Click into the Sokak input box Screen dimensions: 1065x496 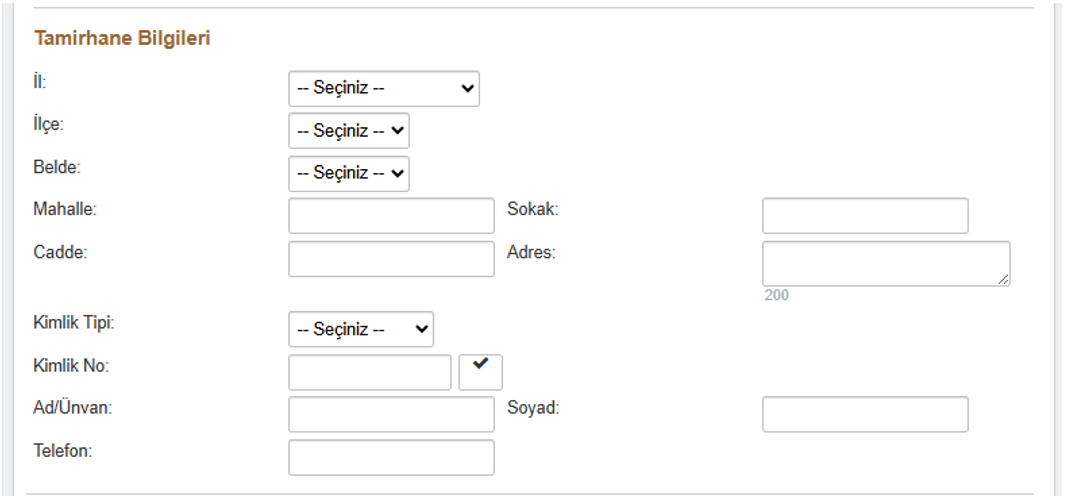pyautogui.click(x=865, y=216)
